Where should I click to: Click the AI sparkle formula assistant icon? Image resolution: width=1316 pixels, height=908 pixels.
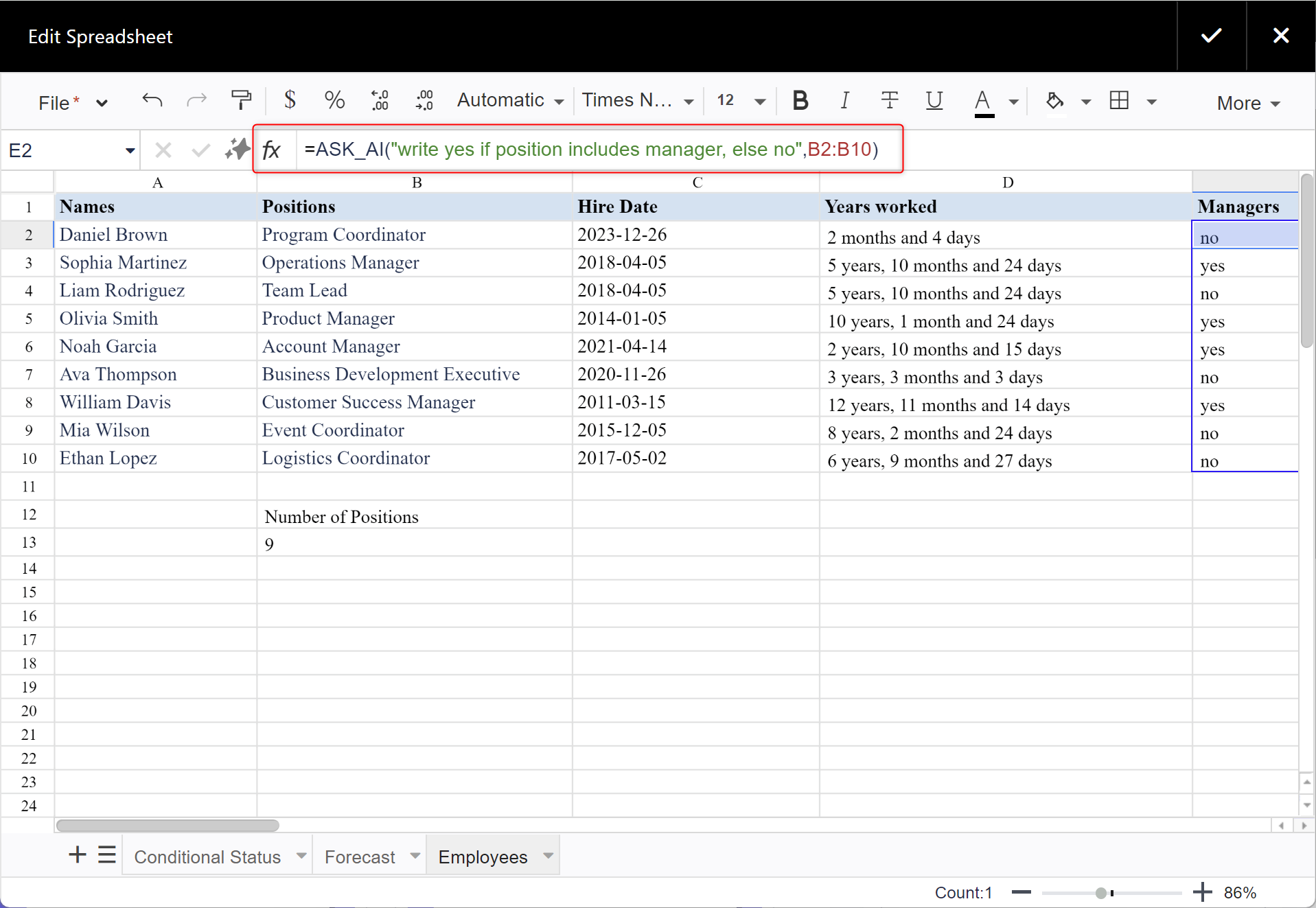coord(238,150)
